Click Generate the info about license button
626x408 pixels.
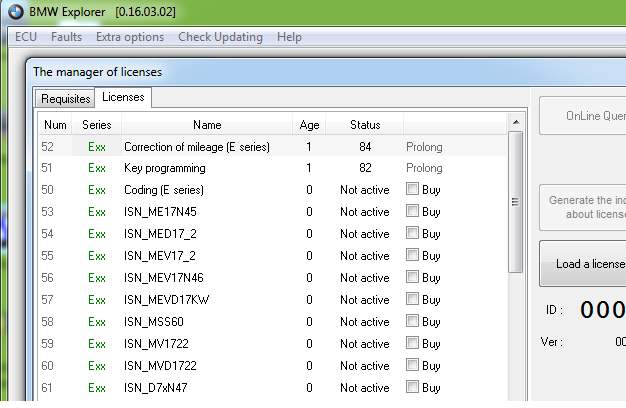coord(583,207)
